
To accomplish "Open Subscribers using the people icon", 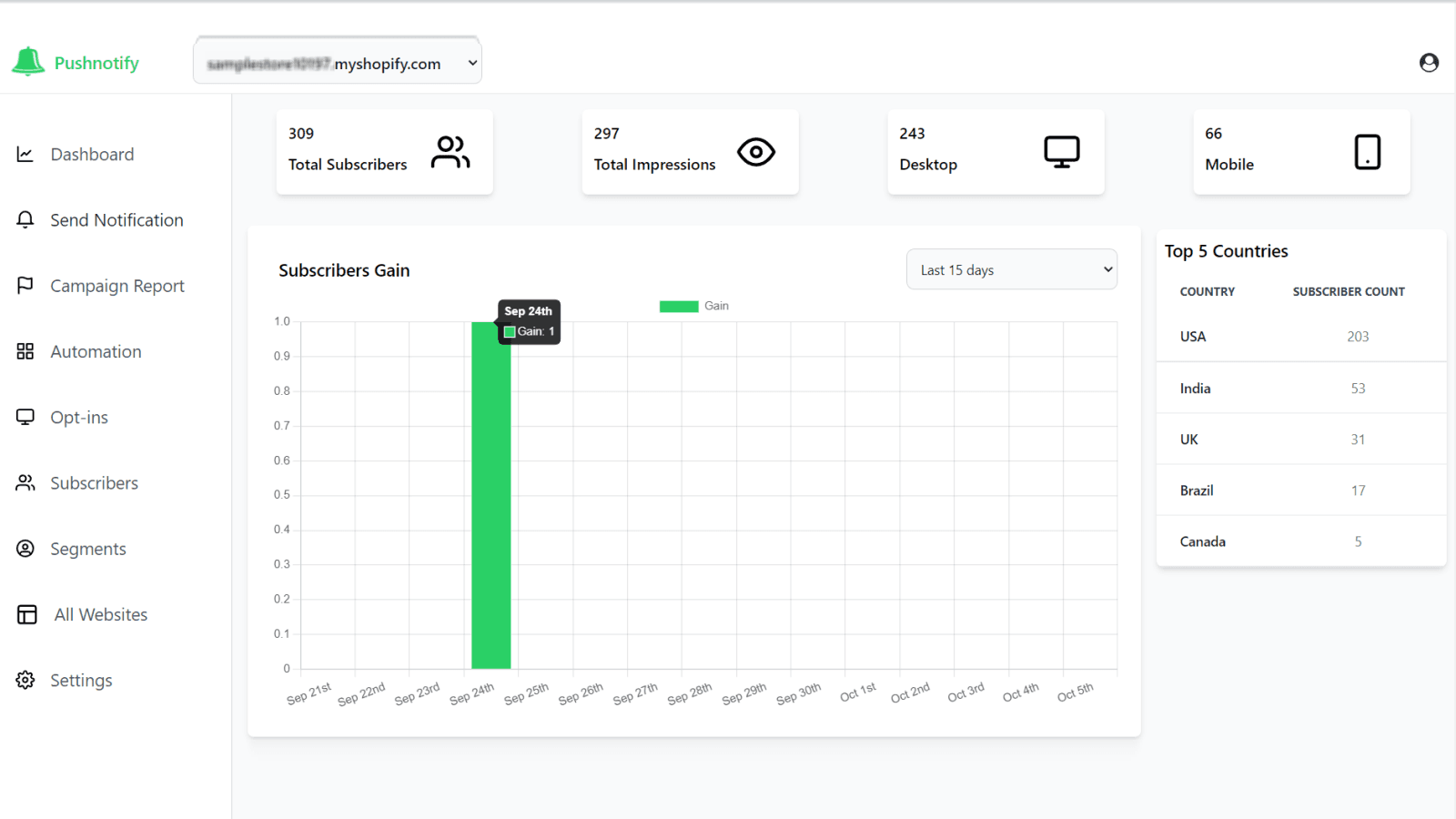I will point(25,482).
